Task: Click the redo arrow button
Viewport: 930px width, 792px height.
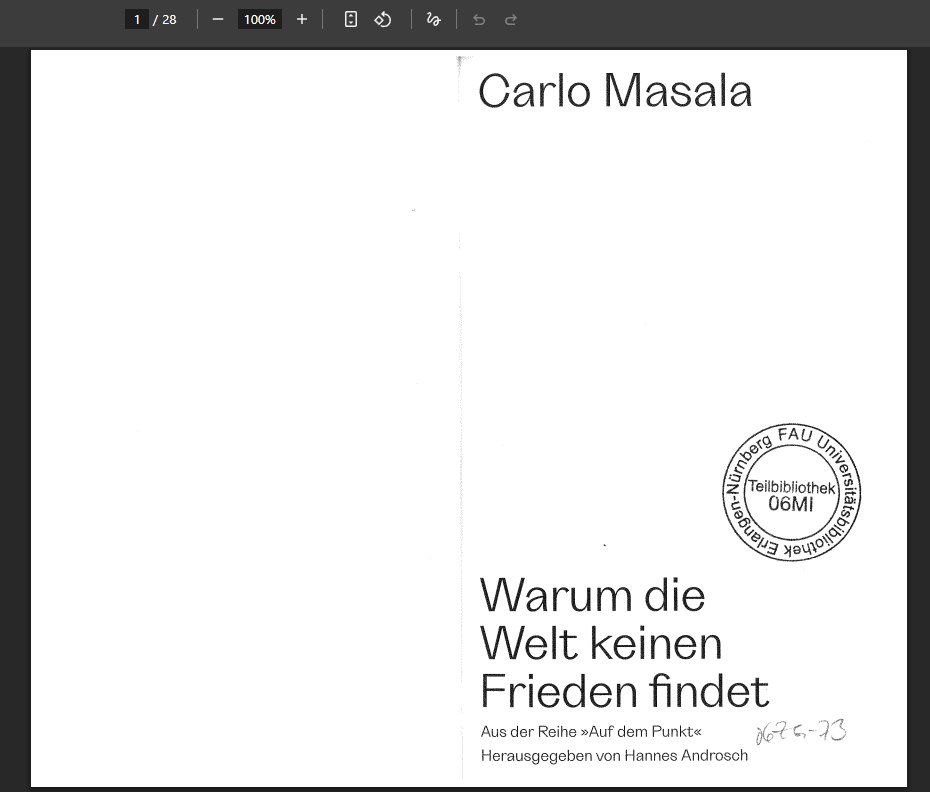Action: click(511, 20)
